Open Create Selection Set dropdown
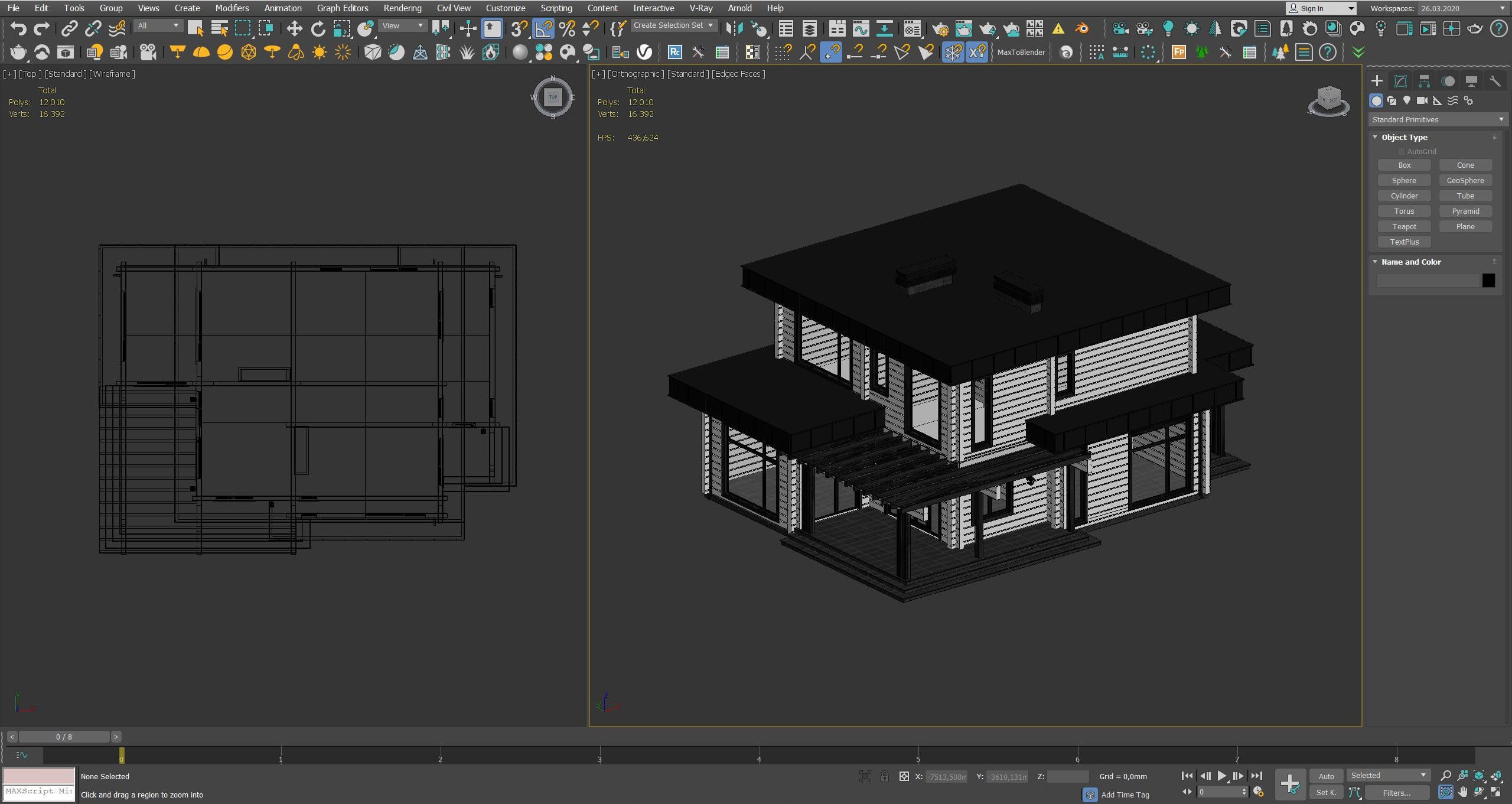The image size is (1512, 804). pyautogui.click(x=674, y=25)
